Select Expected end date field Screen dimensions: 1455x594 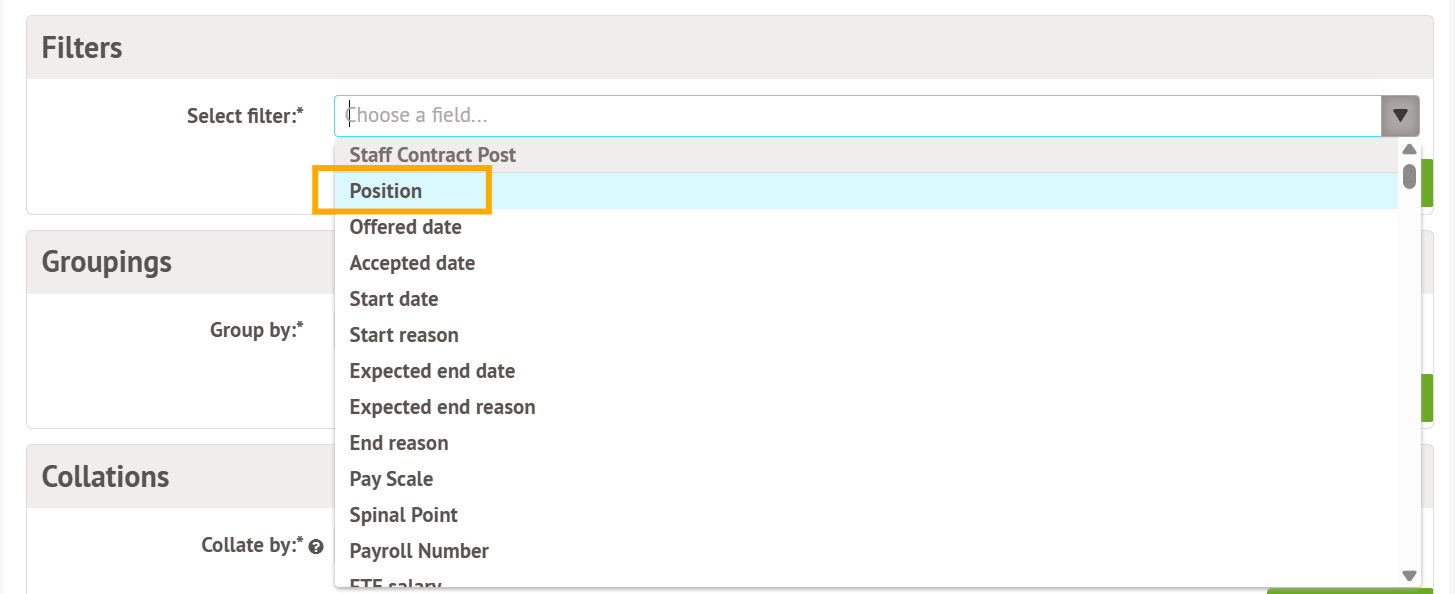pyautogui.click(x=432, y=371)
